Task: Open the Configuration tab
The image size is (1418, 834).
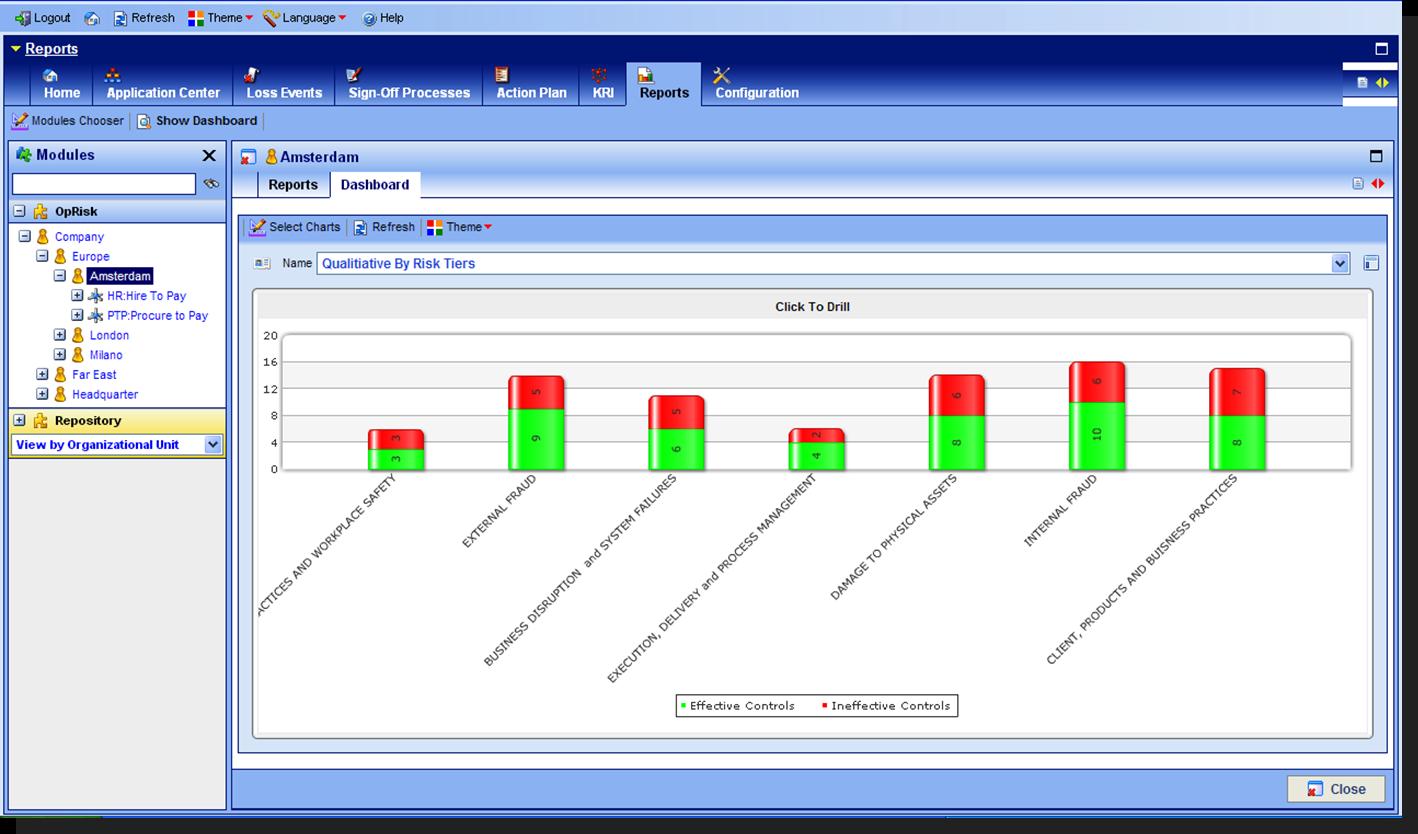Action: [756, 84]
